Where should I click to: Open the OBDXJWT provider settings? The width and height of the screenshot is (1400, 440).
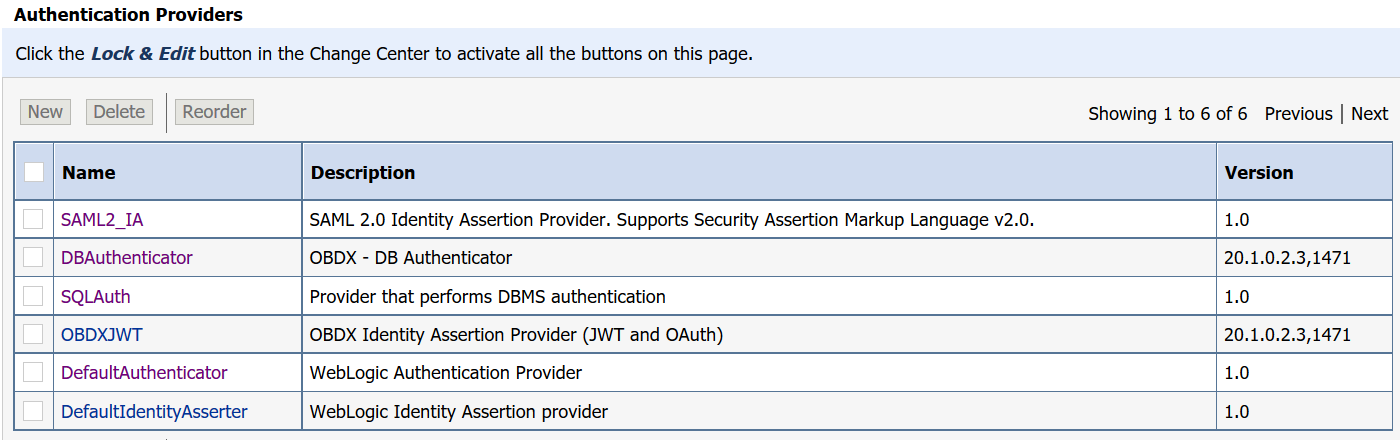point(102,335)
